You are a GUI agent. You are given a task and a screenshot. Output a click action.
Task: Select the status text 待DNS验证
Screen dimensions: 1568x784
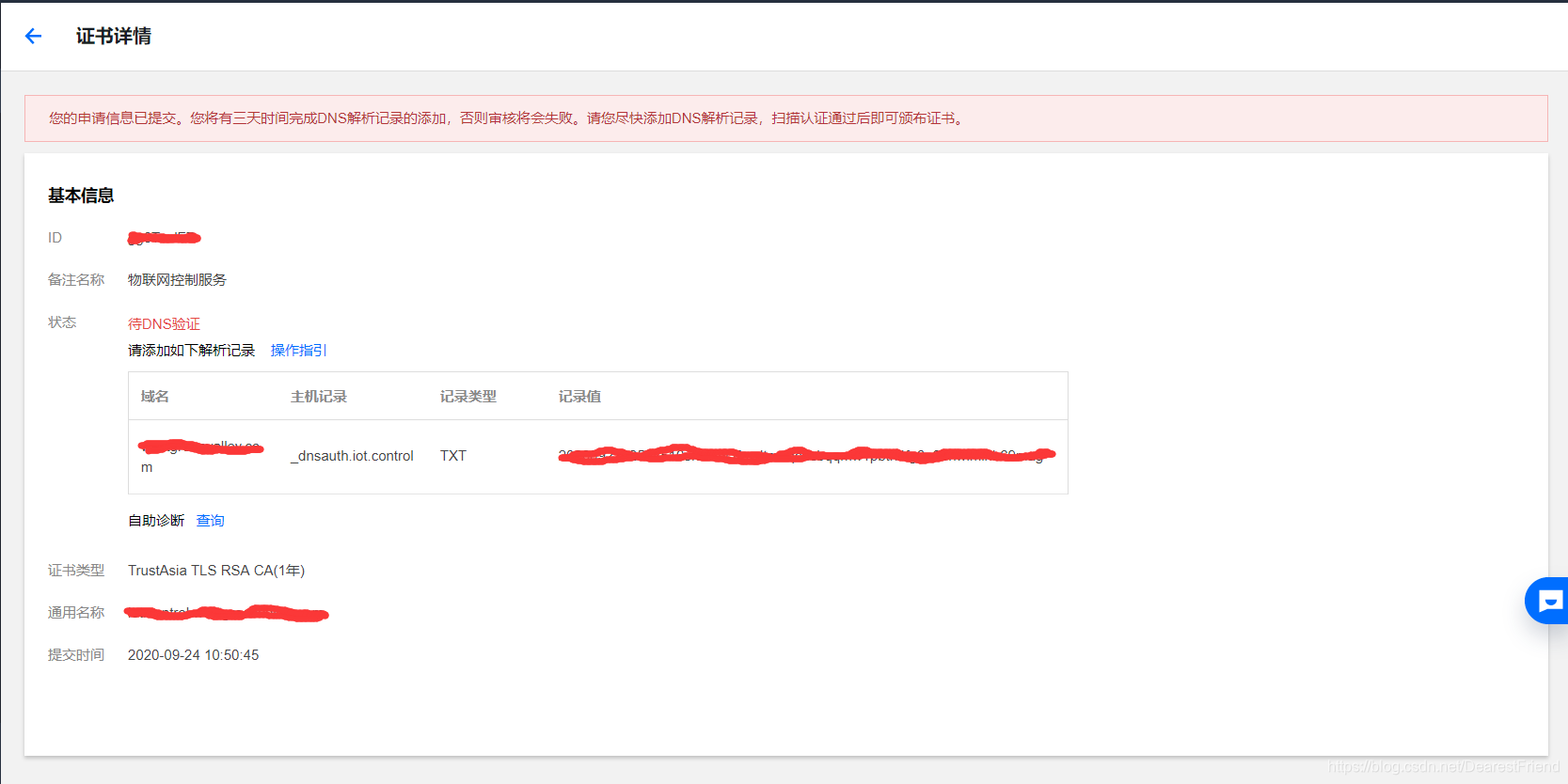coord(164,323)
